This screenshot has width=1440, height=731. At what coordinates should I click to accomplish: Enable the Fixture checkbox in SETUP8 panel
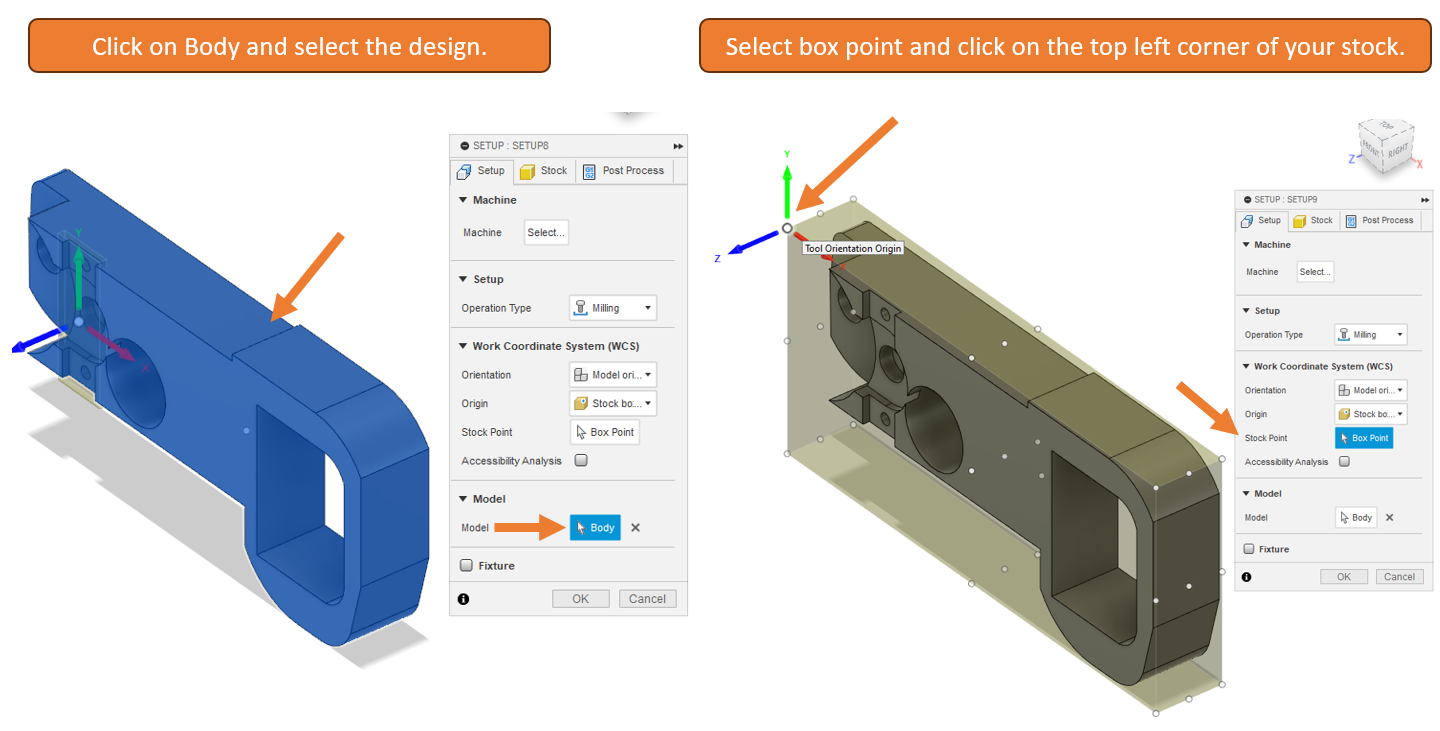point(466,565)
